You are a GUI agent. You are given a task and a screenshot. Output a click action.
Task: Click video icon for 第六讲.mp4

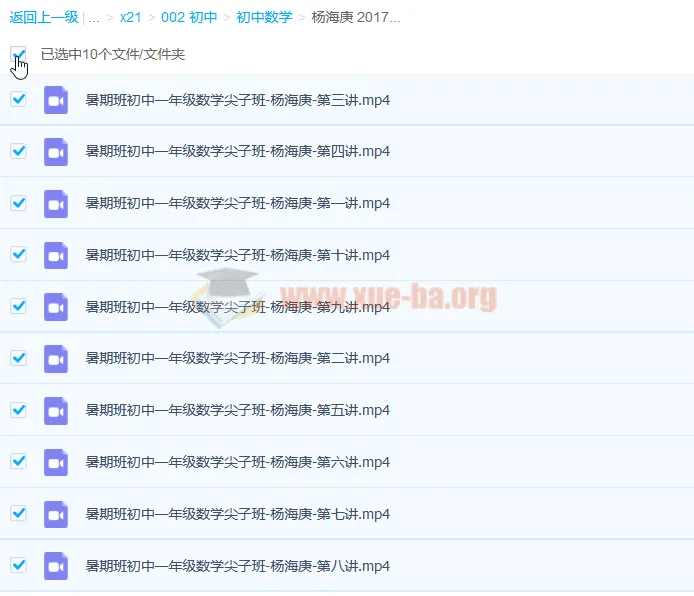[x=56, y=462]
